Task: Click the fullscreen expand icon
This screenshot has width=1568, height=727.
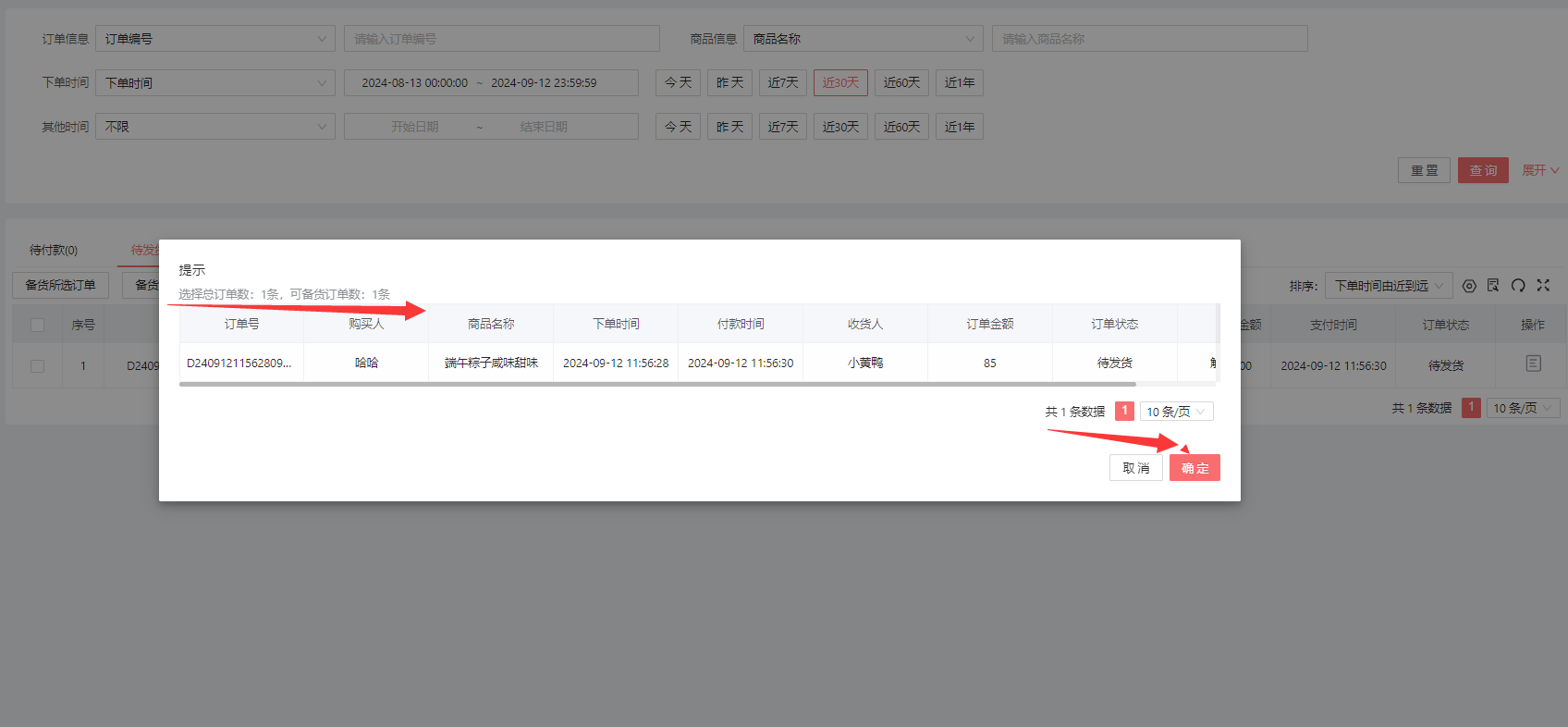Action: tap(1543, 286)
